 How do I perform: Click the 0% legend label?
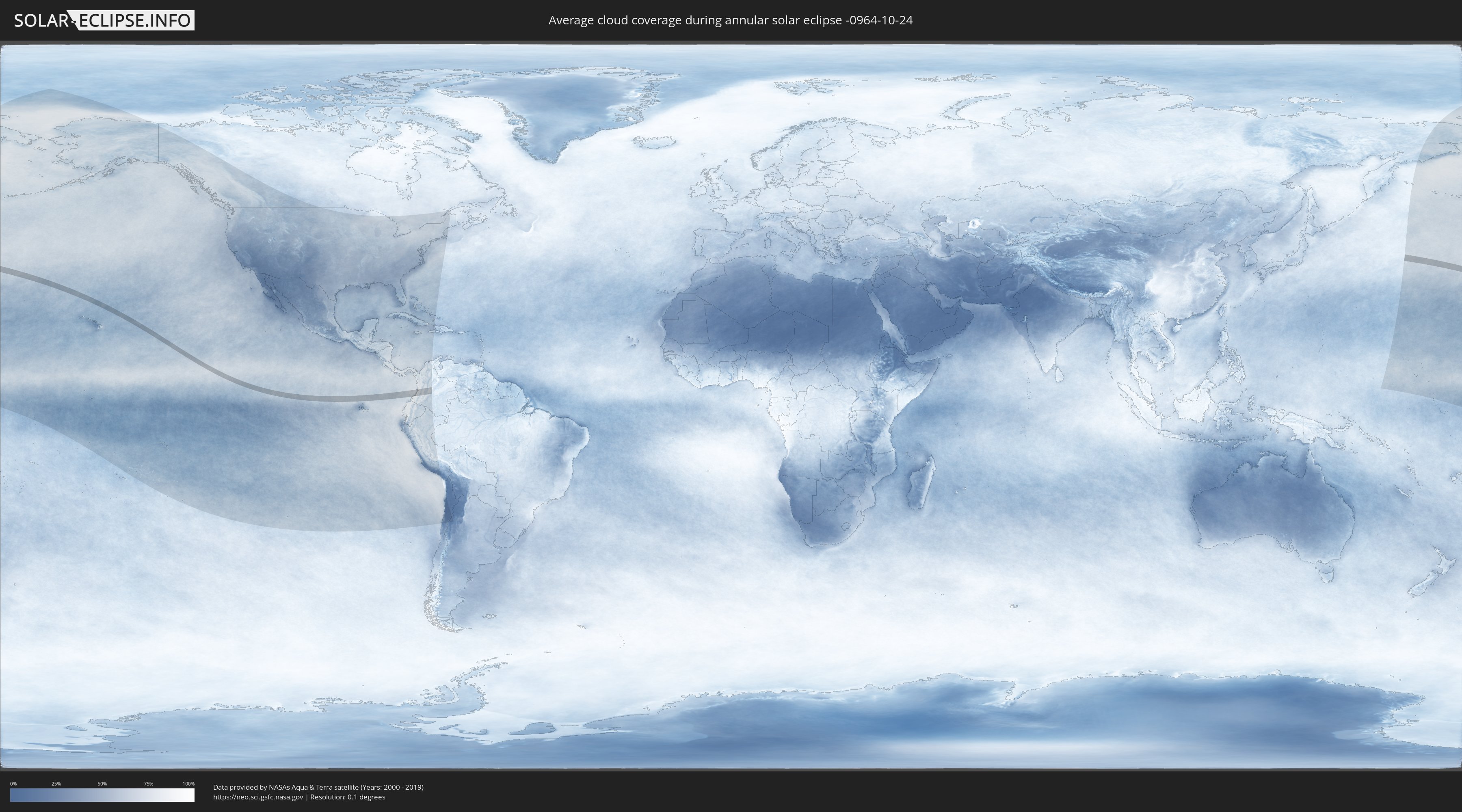13,784
